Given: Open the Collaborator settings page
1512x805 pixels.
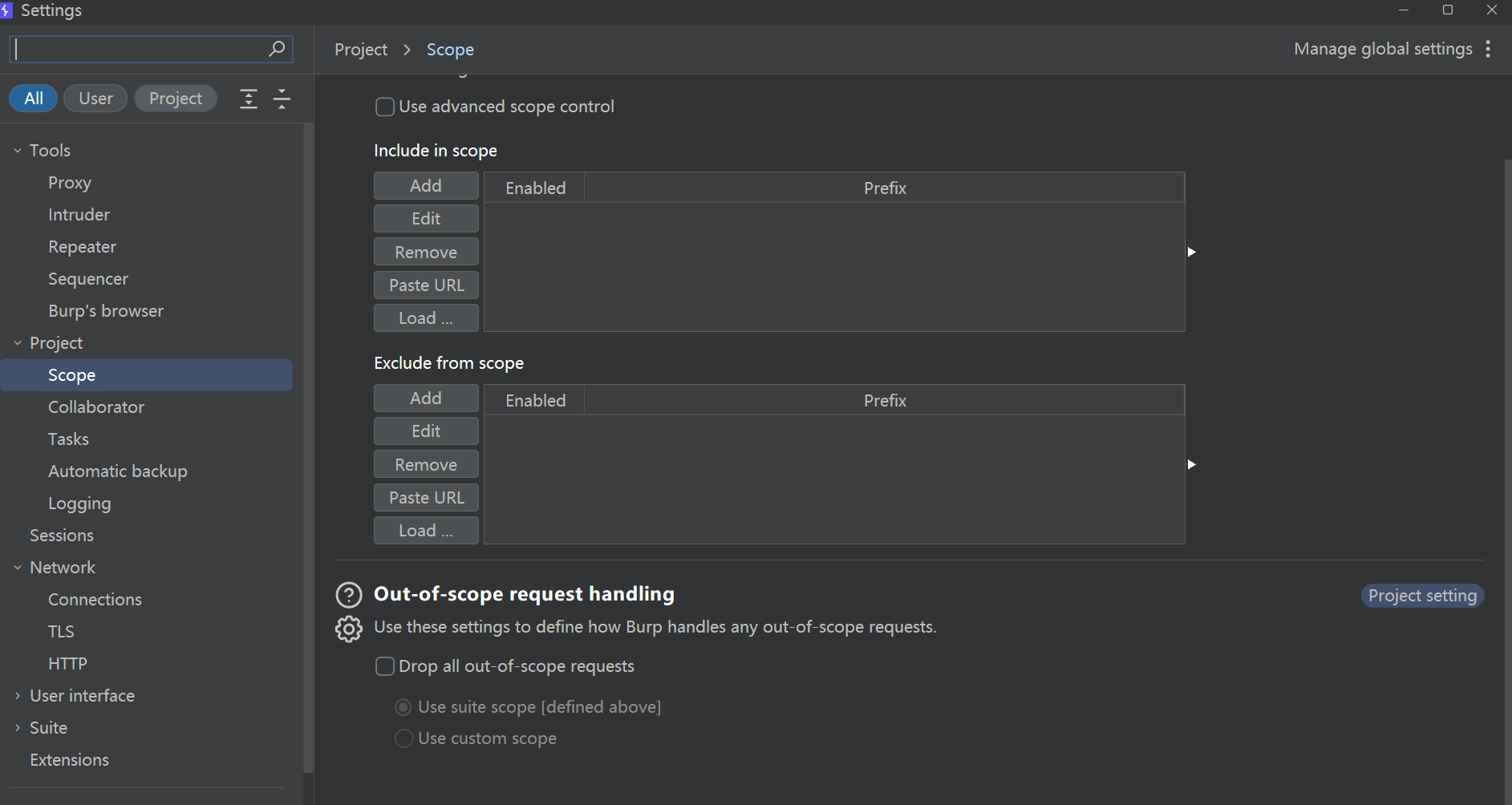Looking at the screenshot, I should (x=96, y=407).
